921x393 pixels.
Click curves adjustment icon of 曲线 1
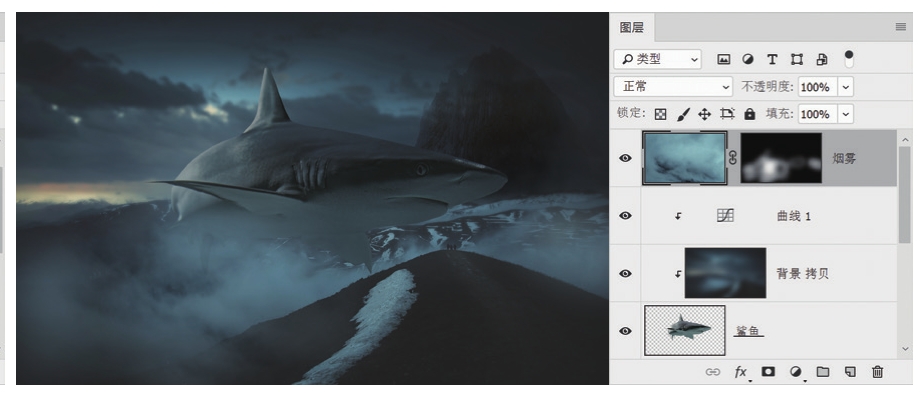coord(725,216)
